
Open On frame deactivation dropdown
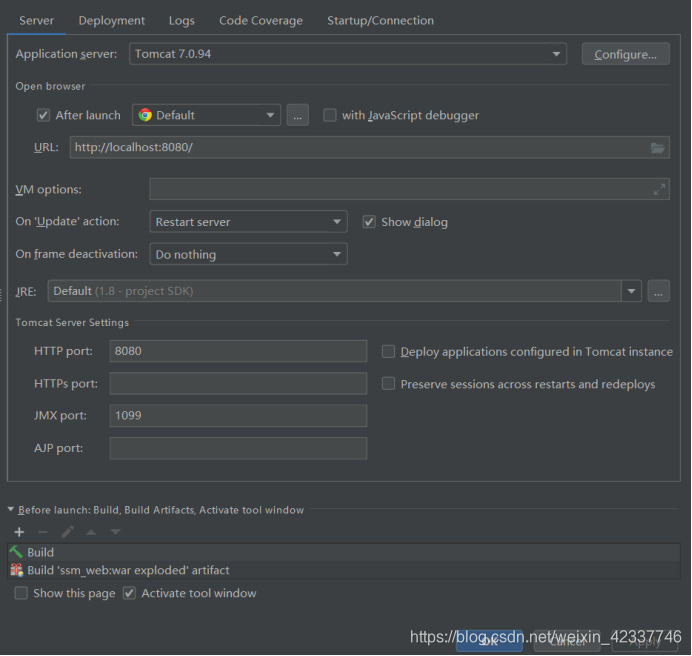pos(248,254)
